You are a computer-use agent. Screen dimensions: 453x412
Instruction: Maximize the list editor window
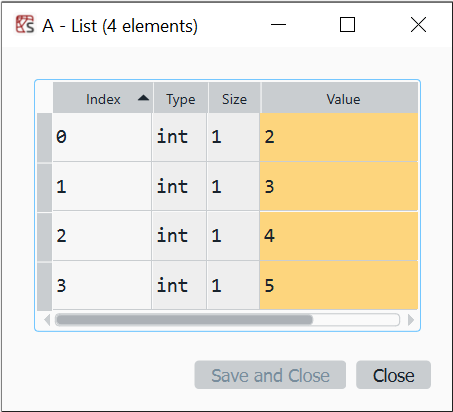347,25
